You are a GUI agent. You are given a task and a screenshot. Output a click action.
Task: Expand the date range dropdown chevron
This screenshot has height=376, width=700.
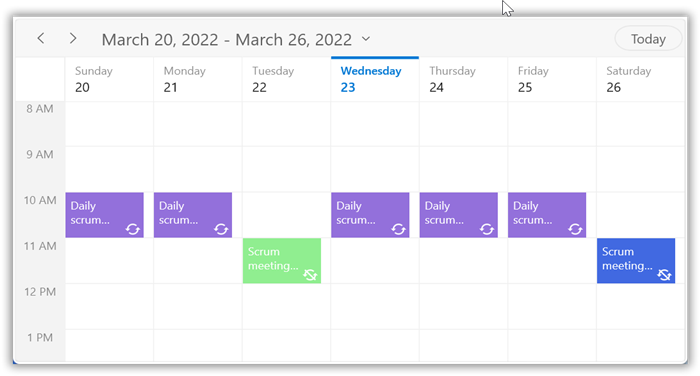click(366, 39)
